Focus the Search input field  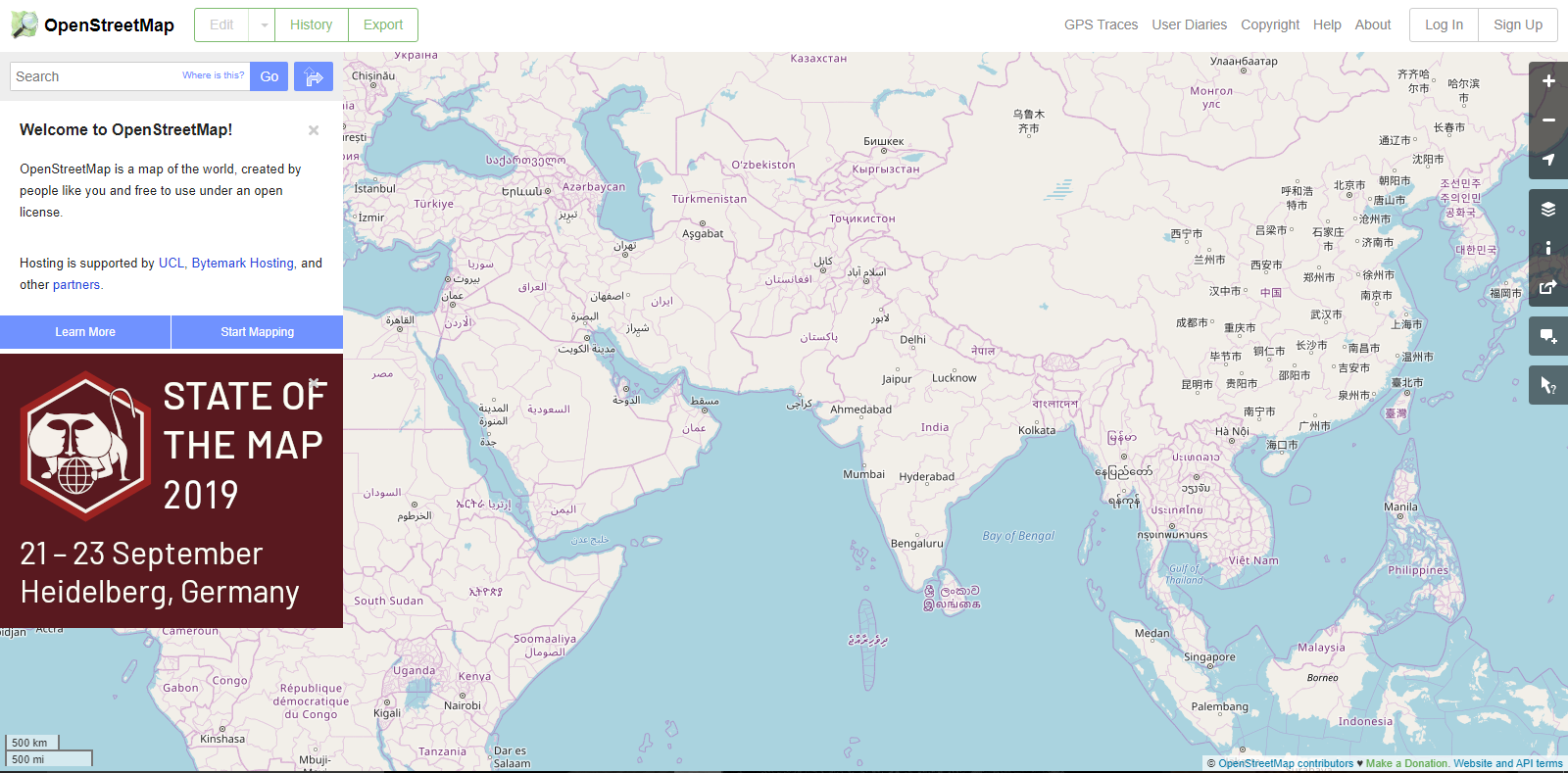coord(129,76)
